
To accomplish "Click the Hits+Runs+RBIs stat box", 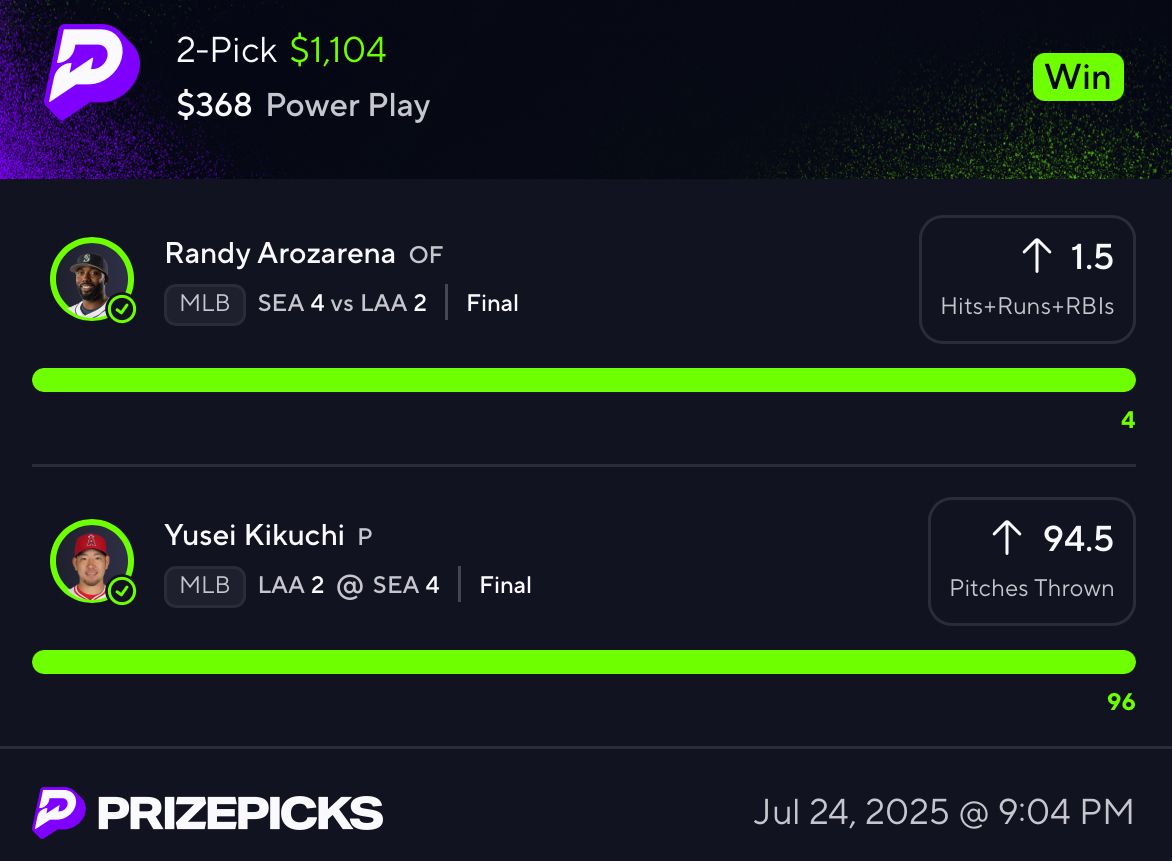I will (1027, 280).
